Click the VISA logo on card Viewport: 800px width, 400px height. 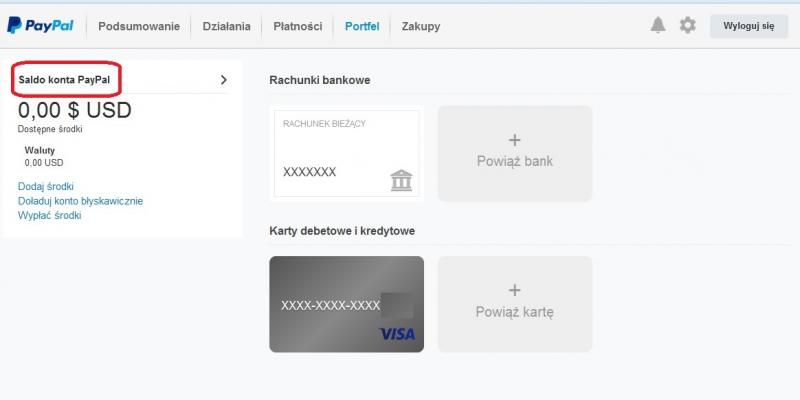tap(397, 333)
